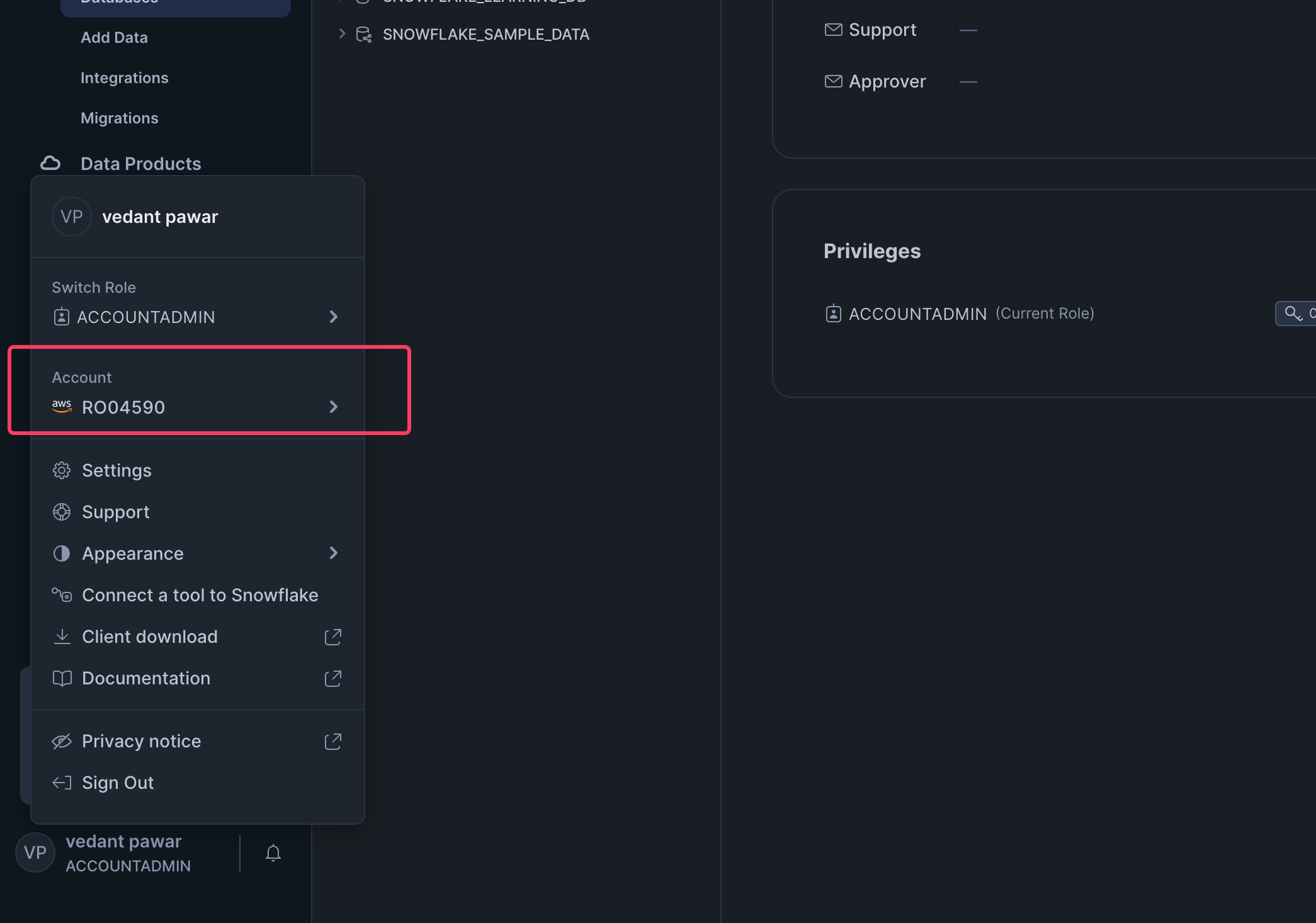This screenshot has width=1316, height=923.
Task: Click the Settings gear icon
Action: (x=62, y=470)
